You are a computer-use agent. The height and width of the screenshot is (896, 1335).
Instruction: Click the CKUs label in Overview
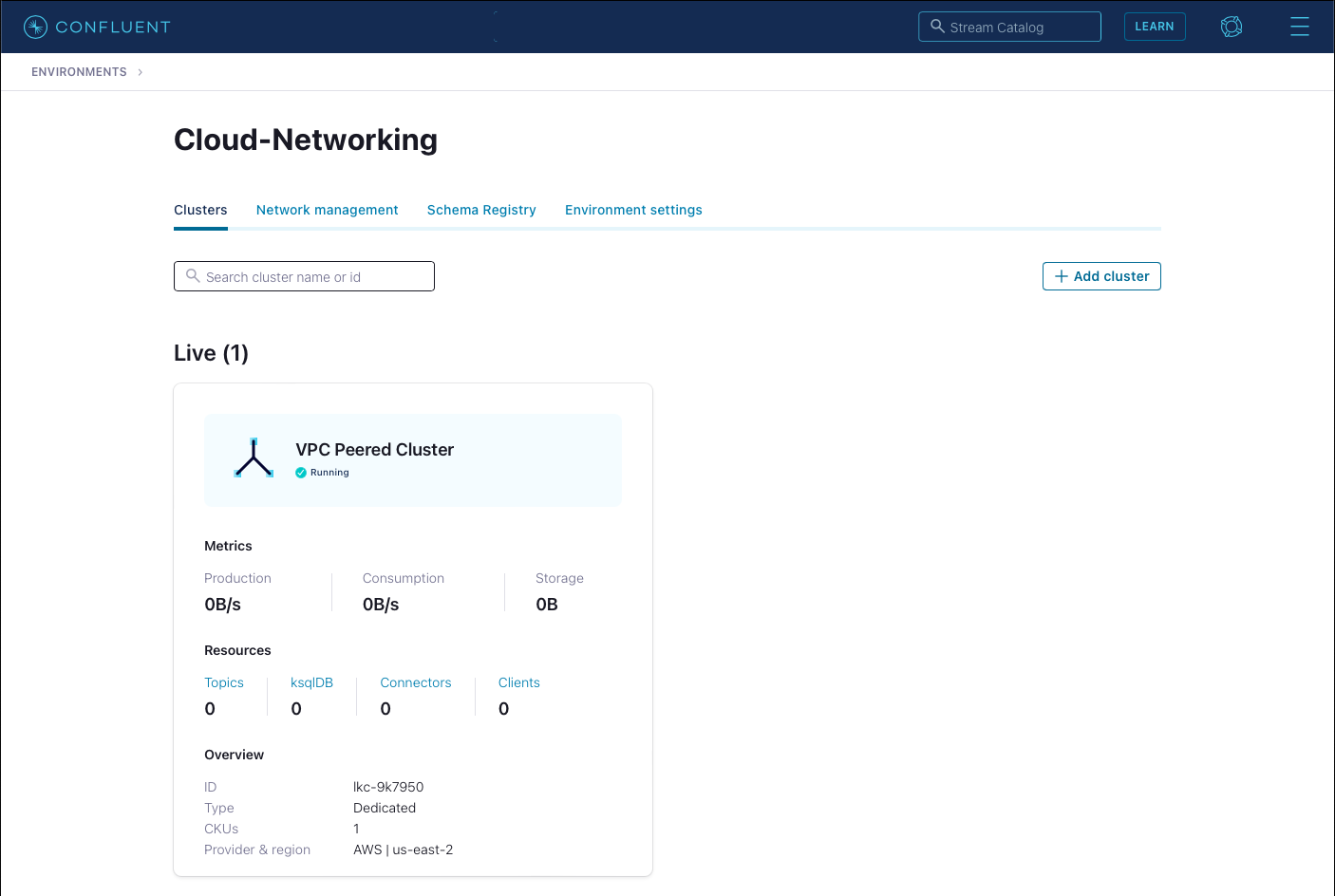click(221, 829)
